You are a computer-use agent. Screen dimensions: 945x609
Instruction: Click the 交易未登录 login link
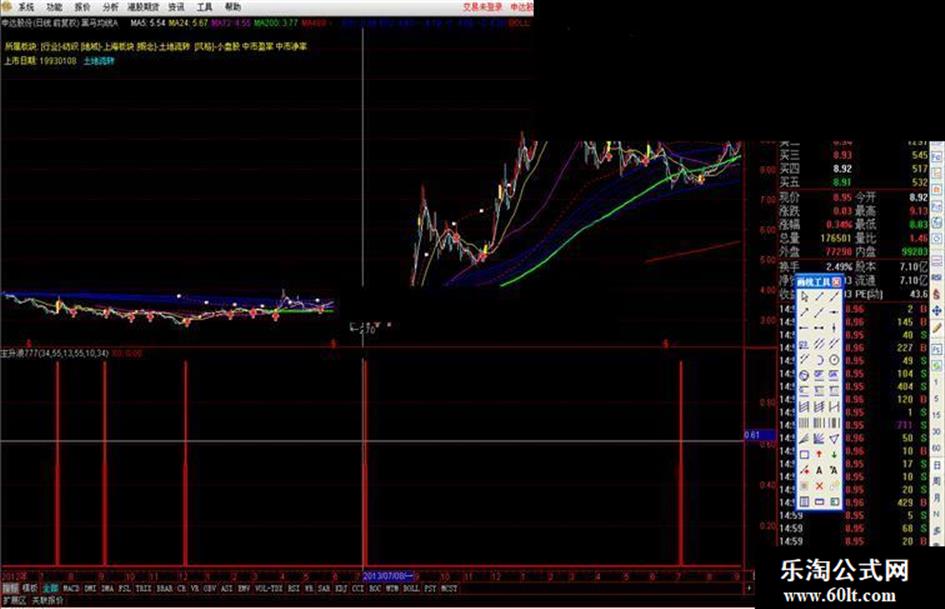click(x=483, y=7)
